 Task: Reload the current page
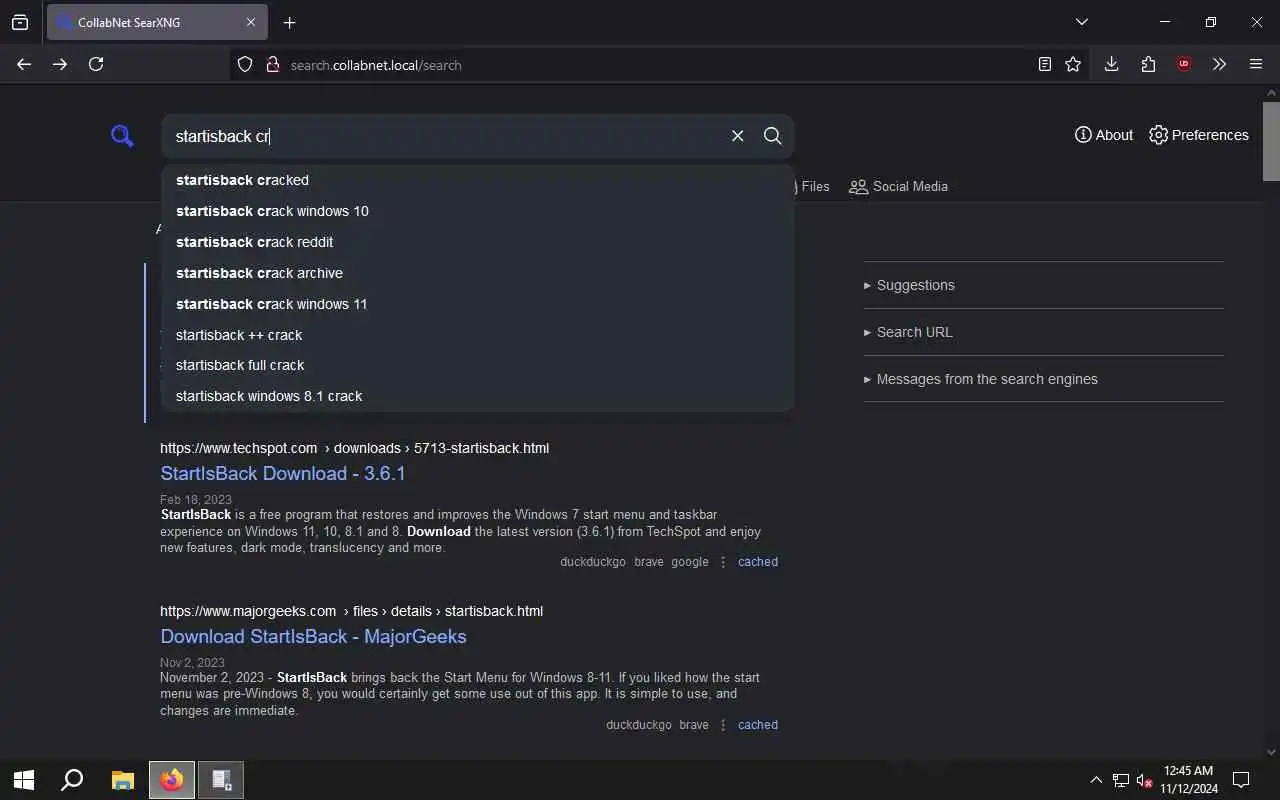96,64
